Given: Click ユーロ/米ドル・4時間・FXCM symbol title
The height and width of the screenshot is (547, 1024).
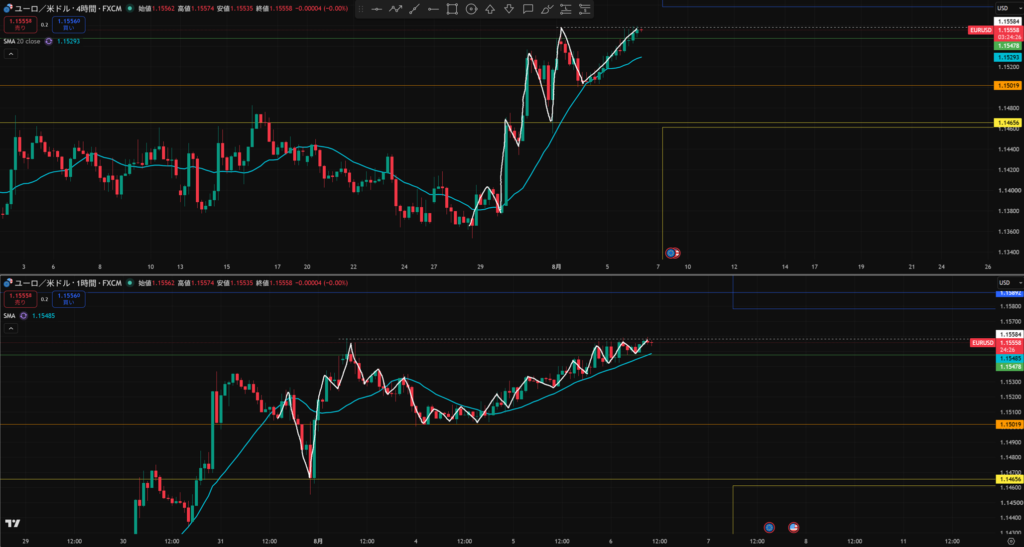Looking at the screenshot, I should (68, 9).
